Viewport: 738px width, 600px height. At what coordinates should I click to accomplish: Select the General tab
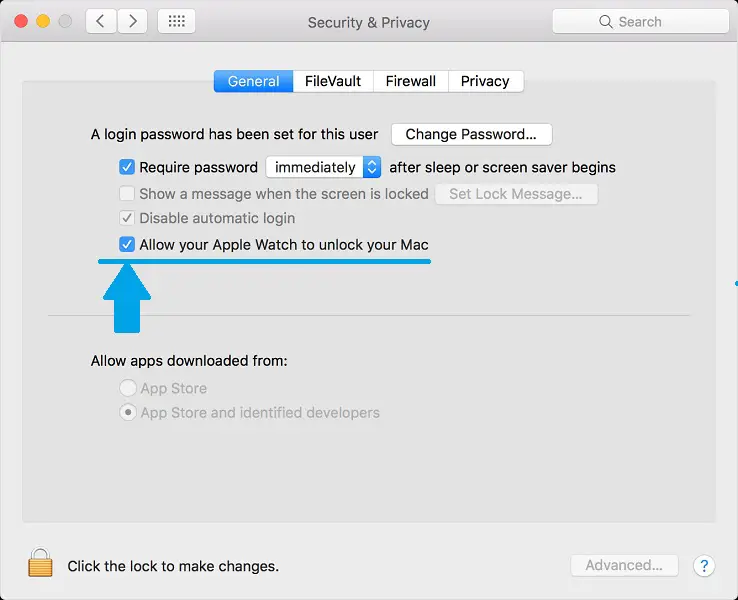(253, 81)
